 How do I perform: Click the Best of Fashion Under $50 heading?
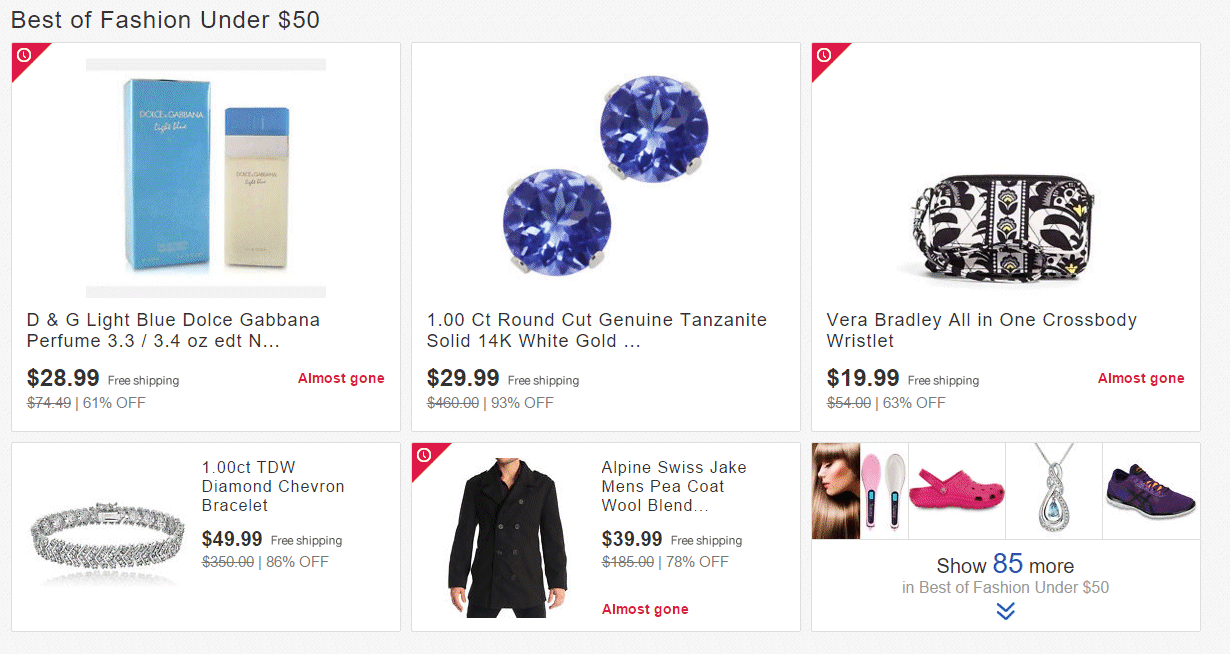click(165, 20)
